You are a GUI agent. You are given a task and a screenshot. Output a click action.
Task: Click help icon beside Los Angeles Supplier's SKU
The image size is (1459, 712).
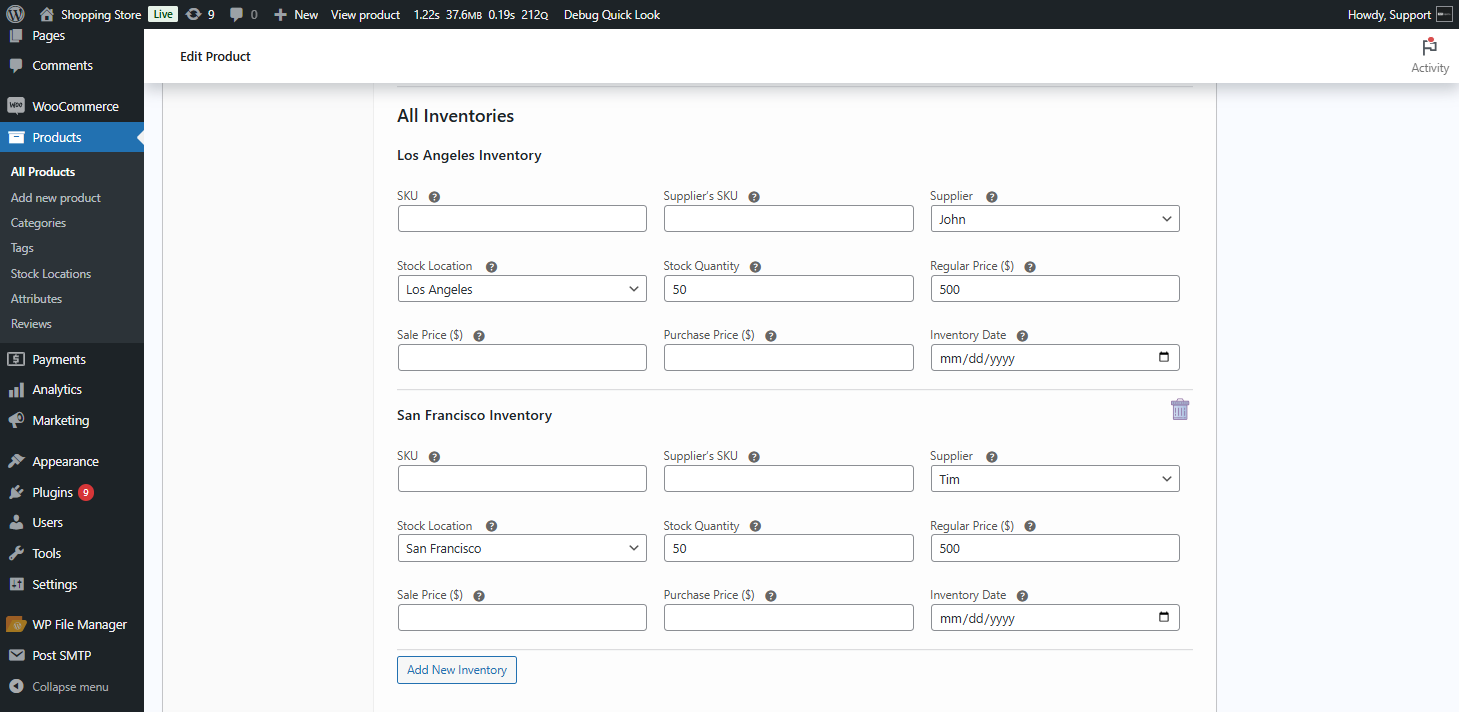click(754, 197)
